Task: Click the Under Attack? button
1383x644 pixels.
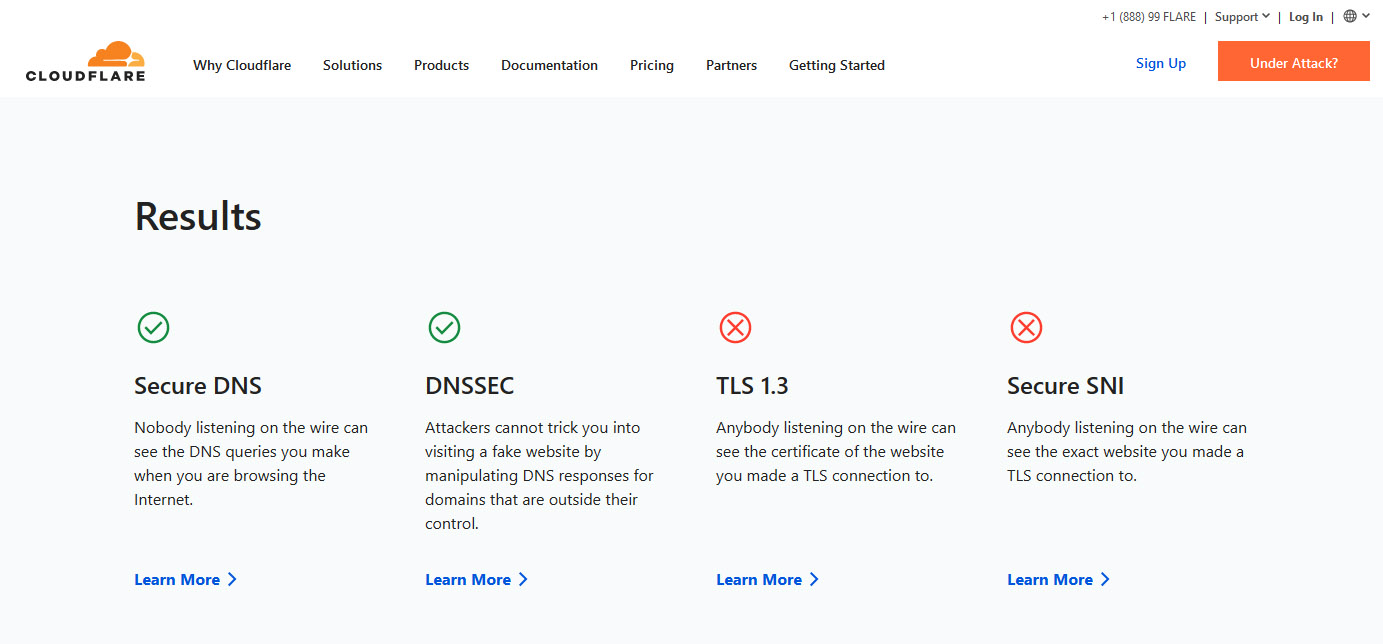Action: pos(1293,62)
